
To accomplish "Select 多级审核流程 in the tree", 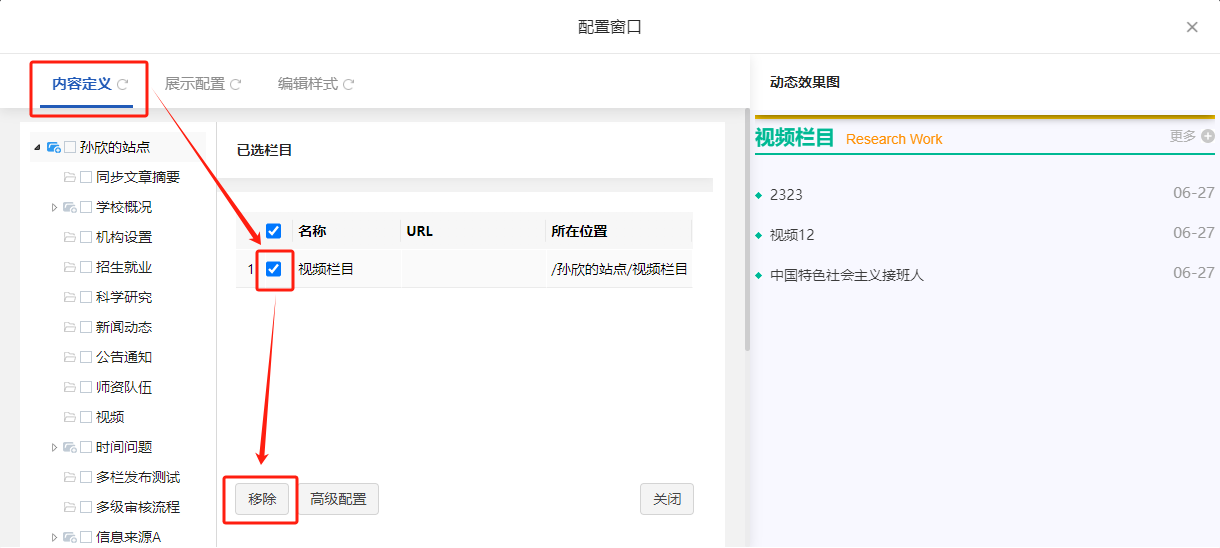I will tap(138, 507).
